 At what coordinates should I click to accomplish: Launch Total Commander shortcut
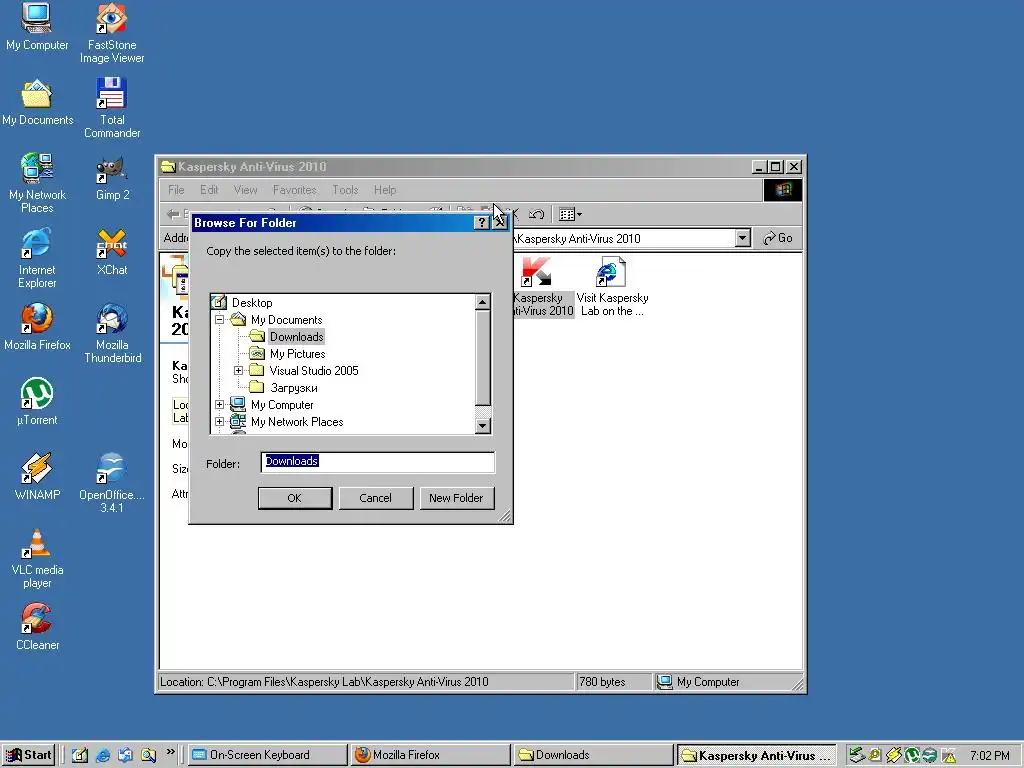tap(112, 108)
